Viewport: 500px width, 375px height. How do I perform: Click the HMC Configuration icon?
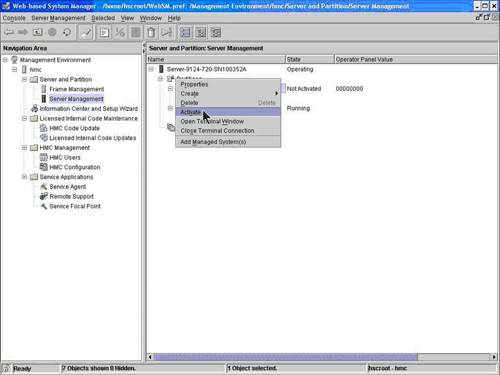pos(43,167)
